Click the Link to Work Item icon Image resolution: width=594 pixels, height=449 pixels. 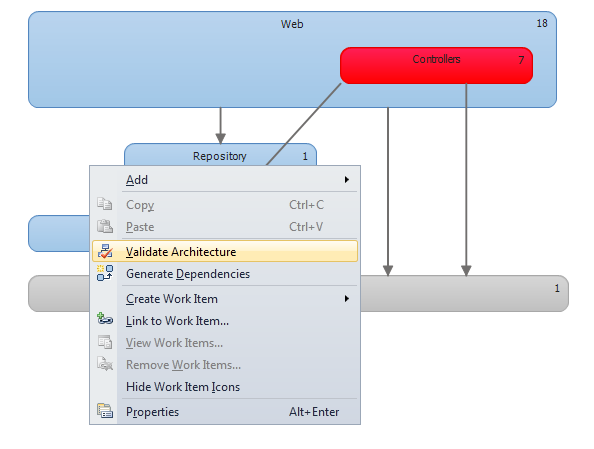point(105,319)
